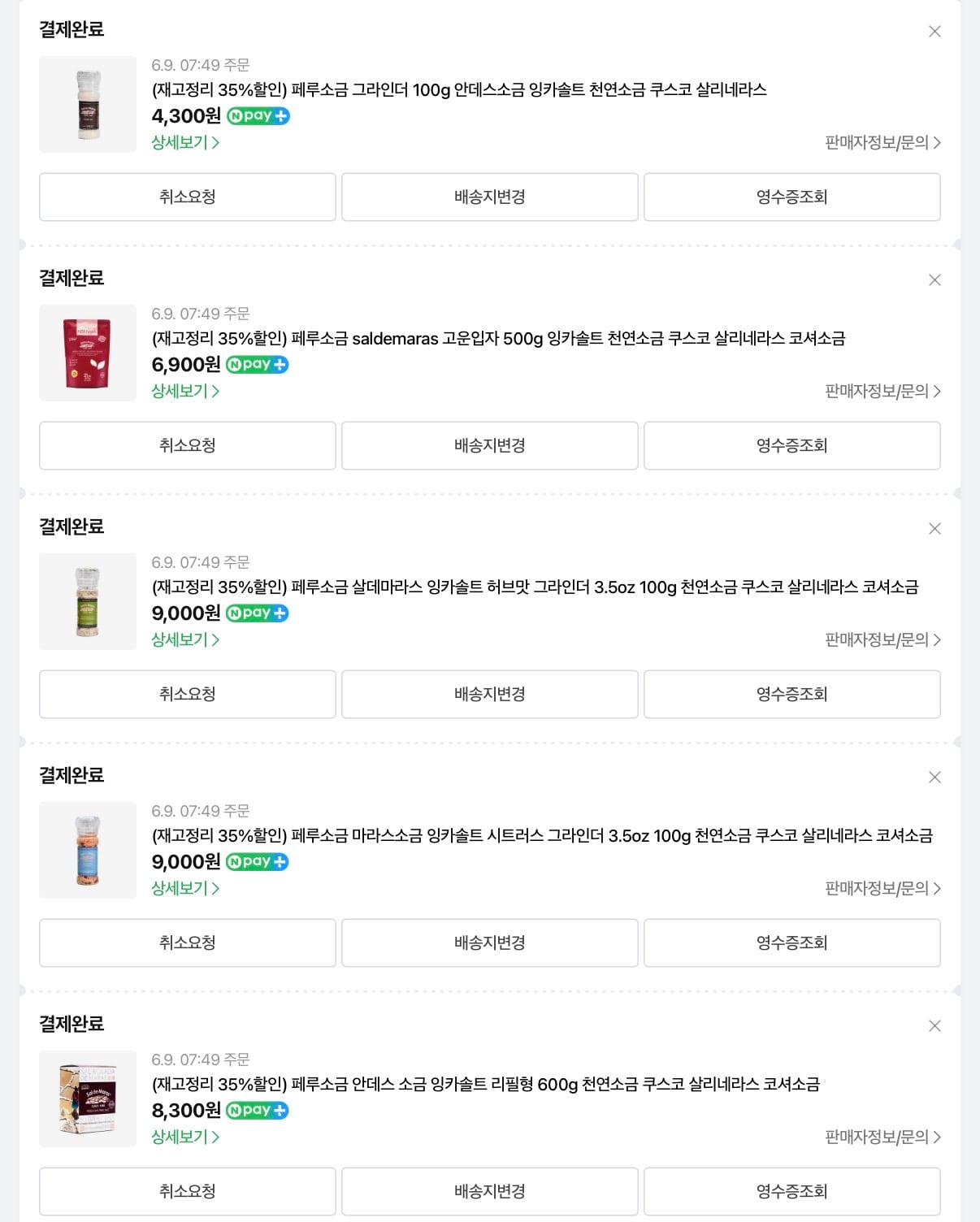This screenshot has height=1222, width=980.
Task: Open the citrus grinder product title link
Action: coord(542,835)
